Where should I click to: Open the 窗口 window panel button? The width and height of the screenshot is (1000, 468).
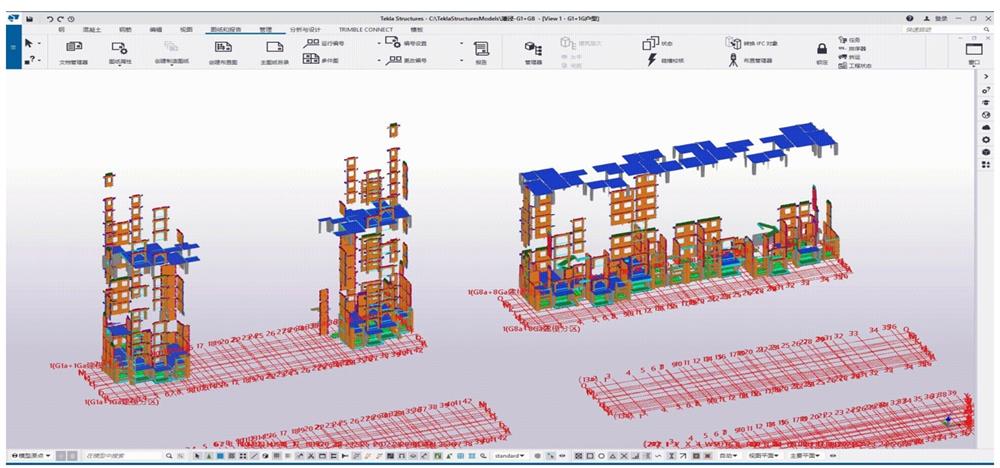pos(973,52)
